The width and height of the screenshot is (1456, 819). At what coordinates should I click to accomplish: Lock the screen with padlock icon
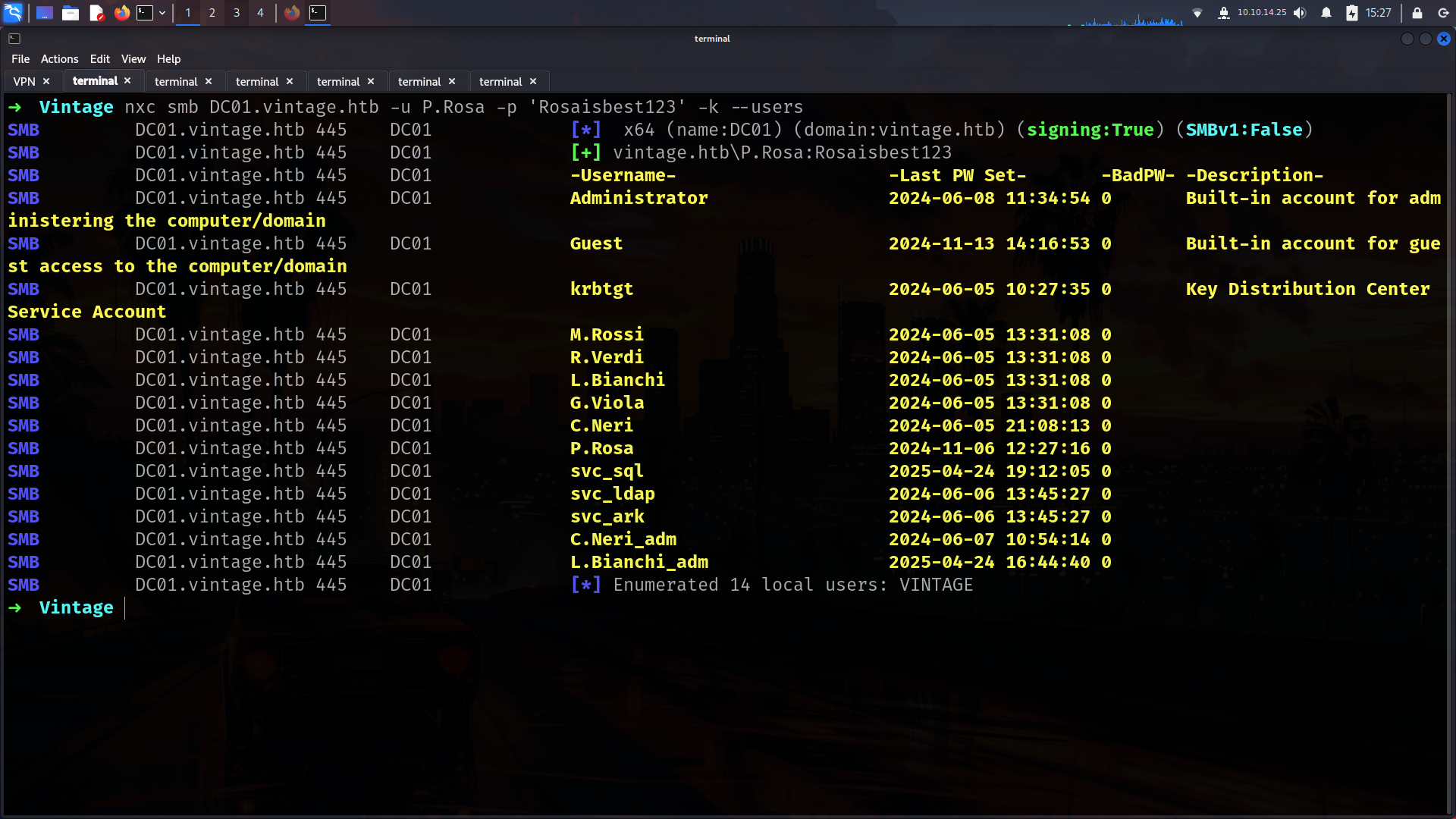(1417, 13)
